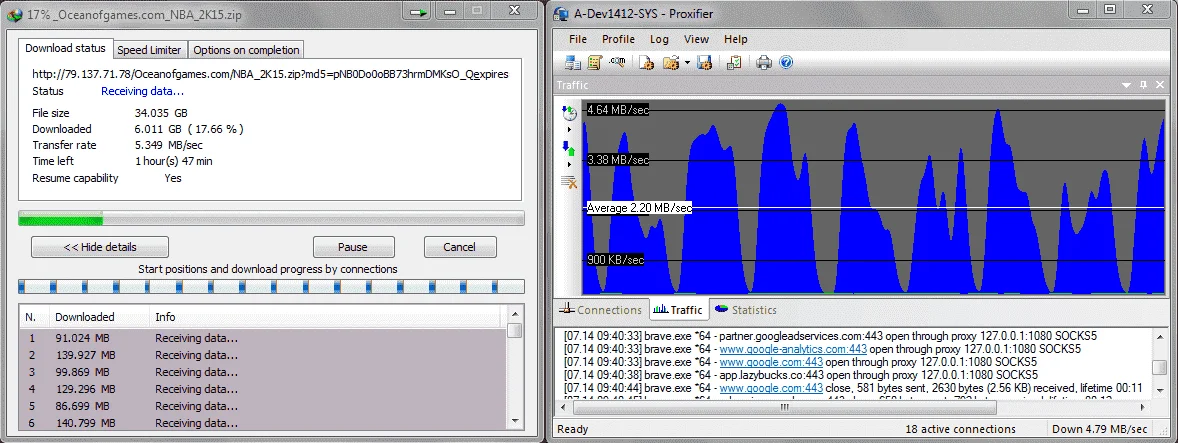Image resolution: width=1178 pixels, height=443 pixels.
Task: Click the N. column header
Action: tap(34, 317)
